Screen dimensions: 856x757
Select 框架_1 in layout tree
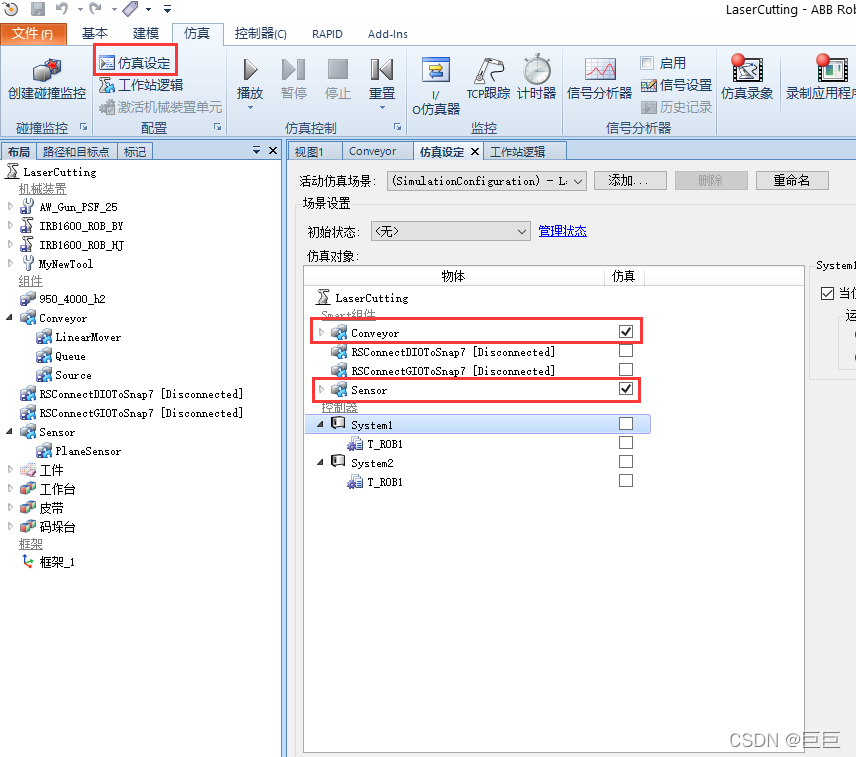coord(57,562)
